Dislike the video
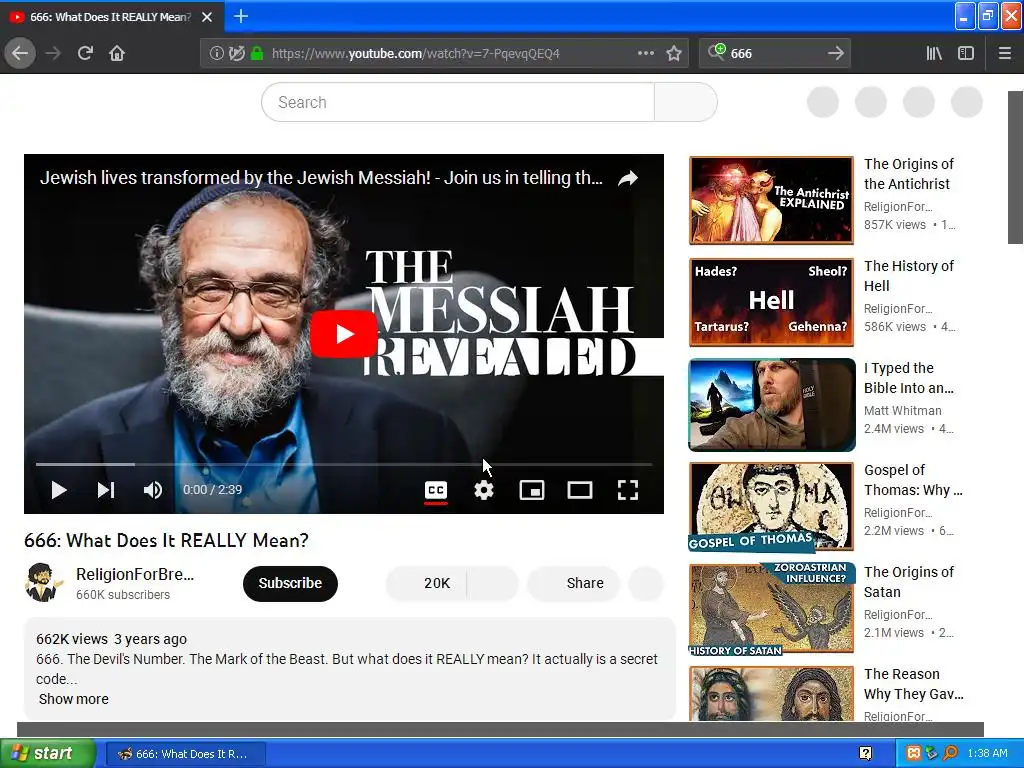1024x768 pixels. (x=492, y=583)
